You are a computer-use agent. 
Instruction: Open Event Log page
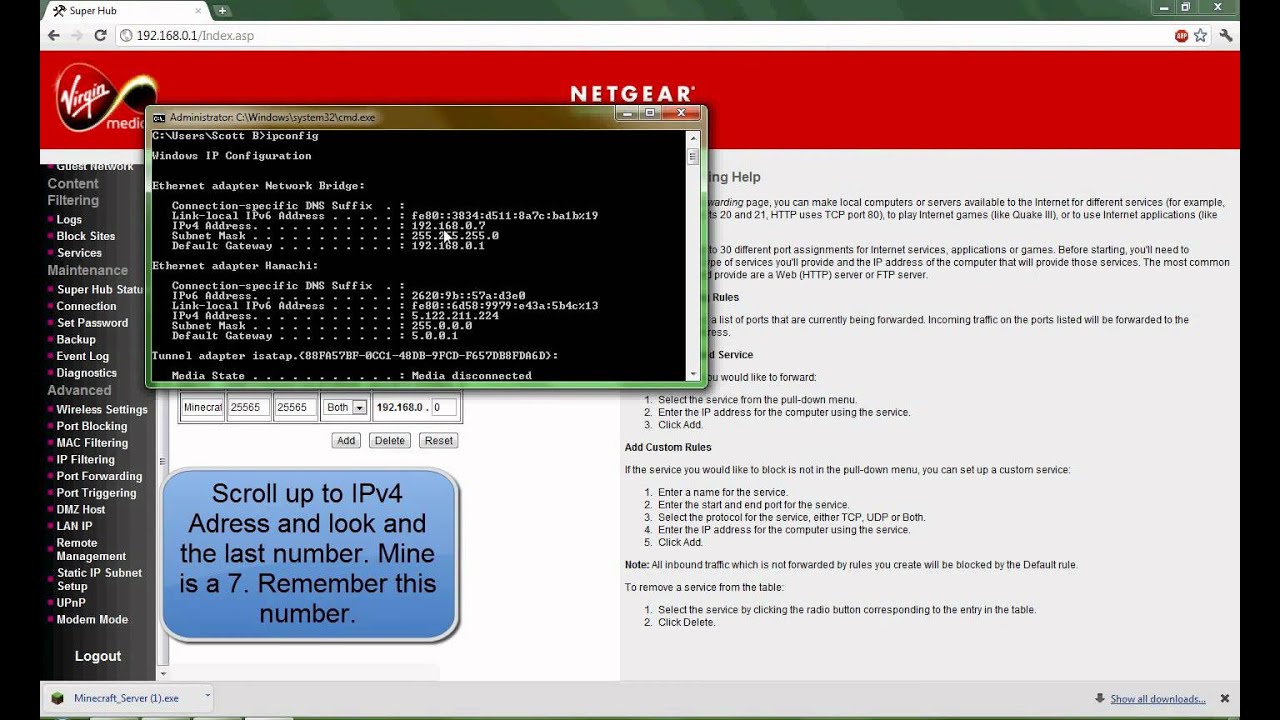pos(82,356)
